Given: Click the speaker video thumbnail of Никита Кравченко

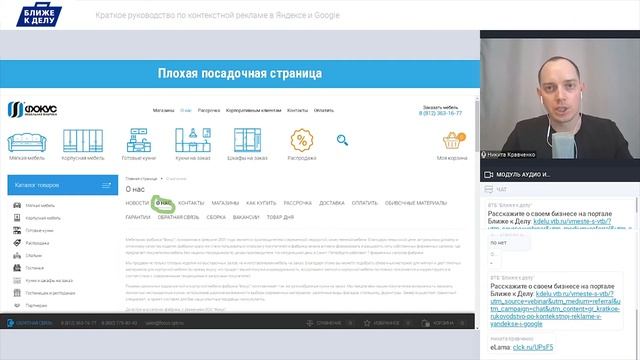Looking at the screenshot, I should coord(560,99).
